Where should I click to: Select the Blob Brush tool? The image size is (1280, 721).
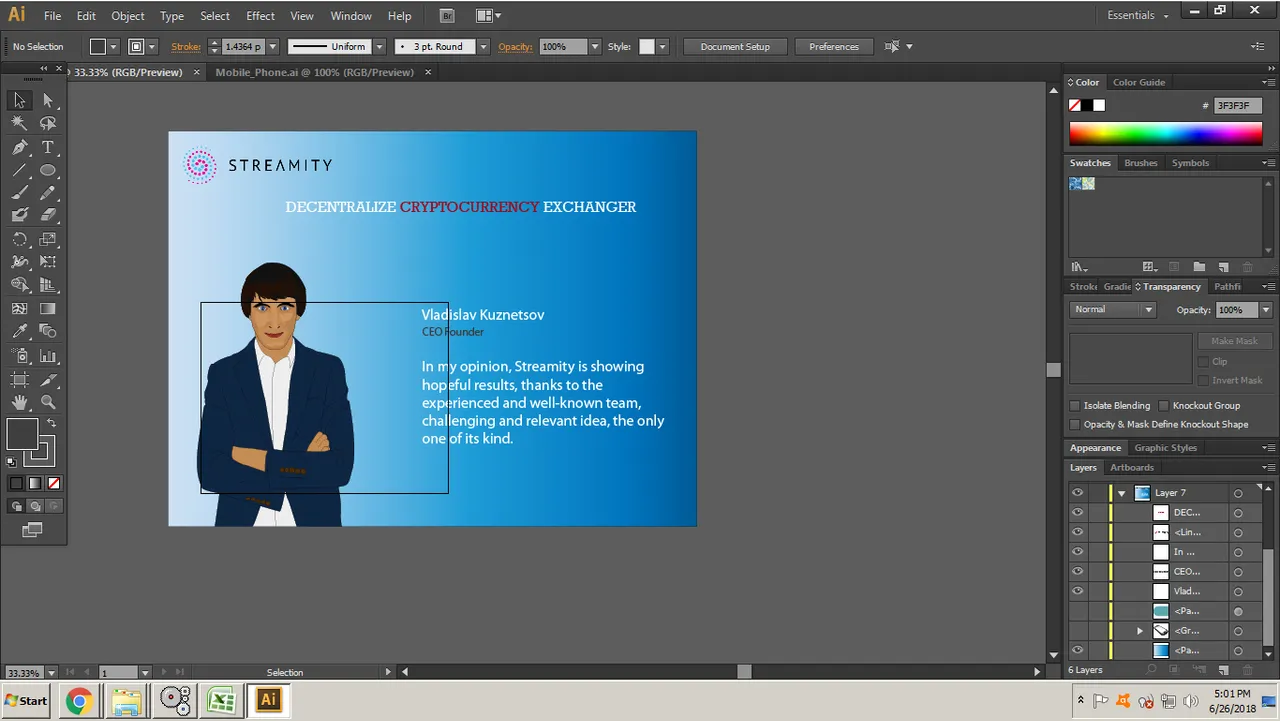(19, 215)
